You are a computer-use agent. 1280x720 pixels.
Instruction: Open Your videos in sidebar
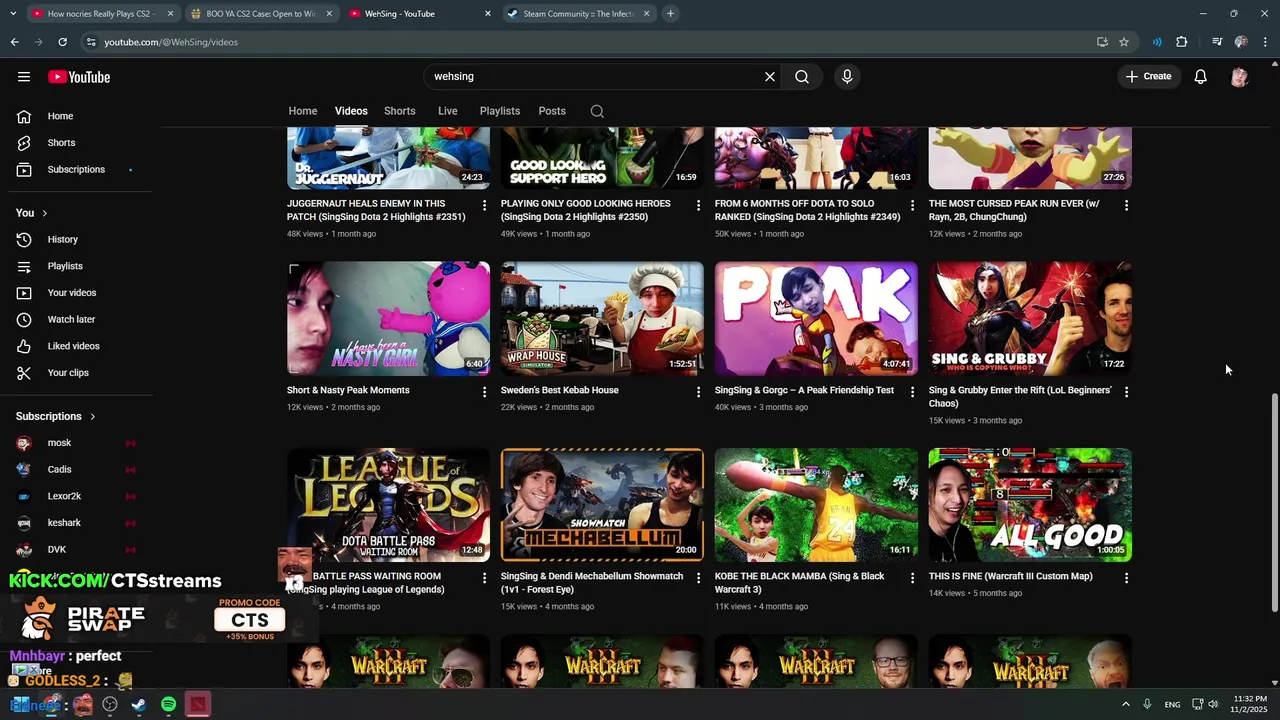(x=72, y=293)
